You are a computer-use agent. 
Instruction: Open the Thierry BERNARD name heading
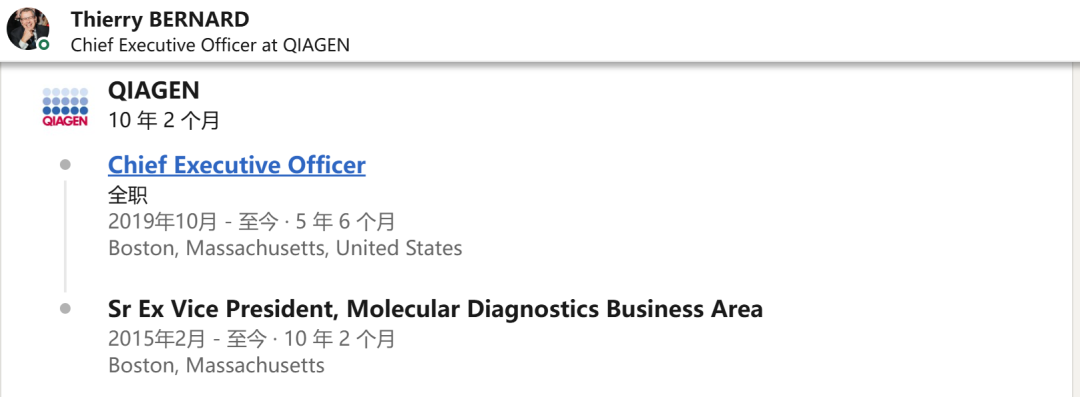160,19
